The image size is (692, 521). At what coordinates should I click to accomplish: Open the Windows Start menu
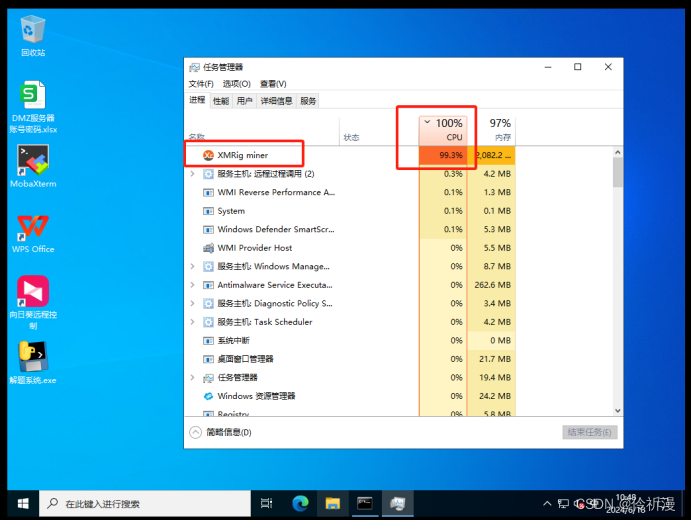click(x=23, y=503)
